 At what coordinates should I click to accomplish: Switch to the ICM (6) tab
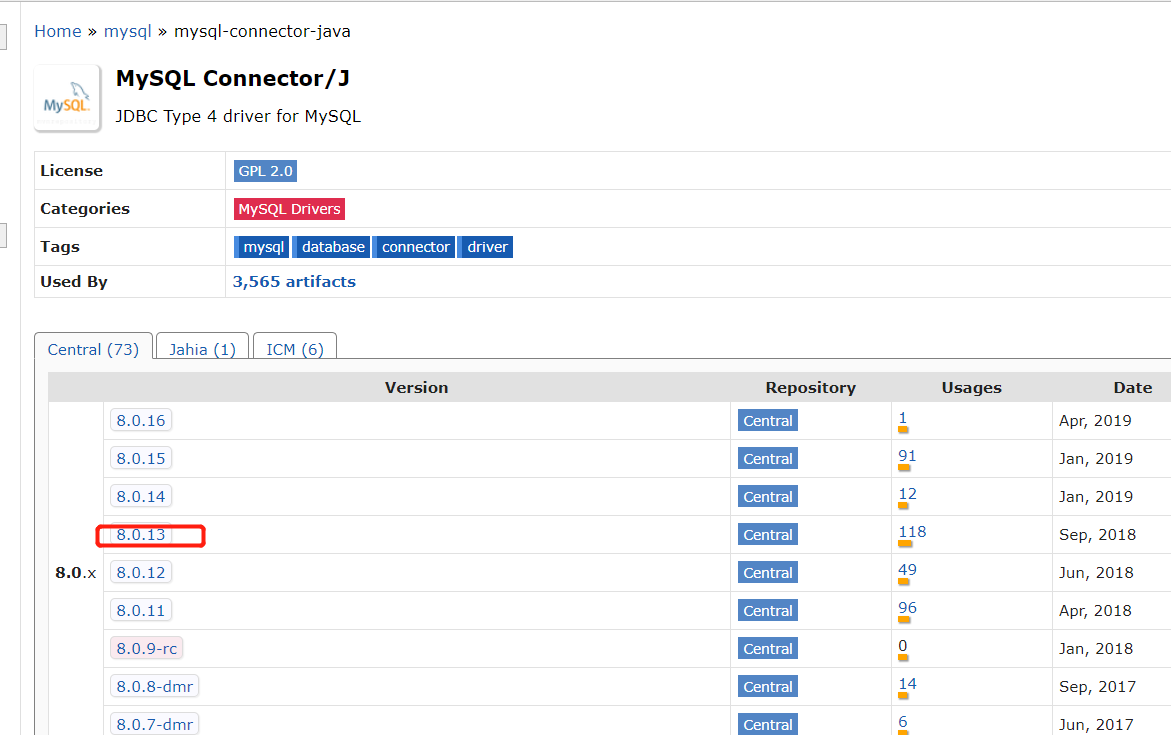(x=295, y=349)
